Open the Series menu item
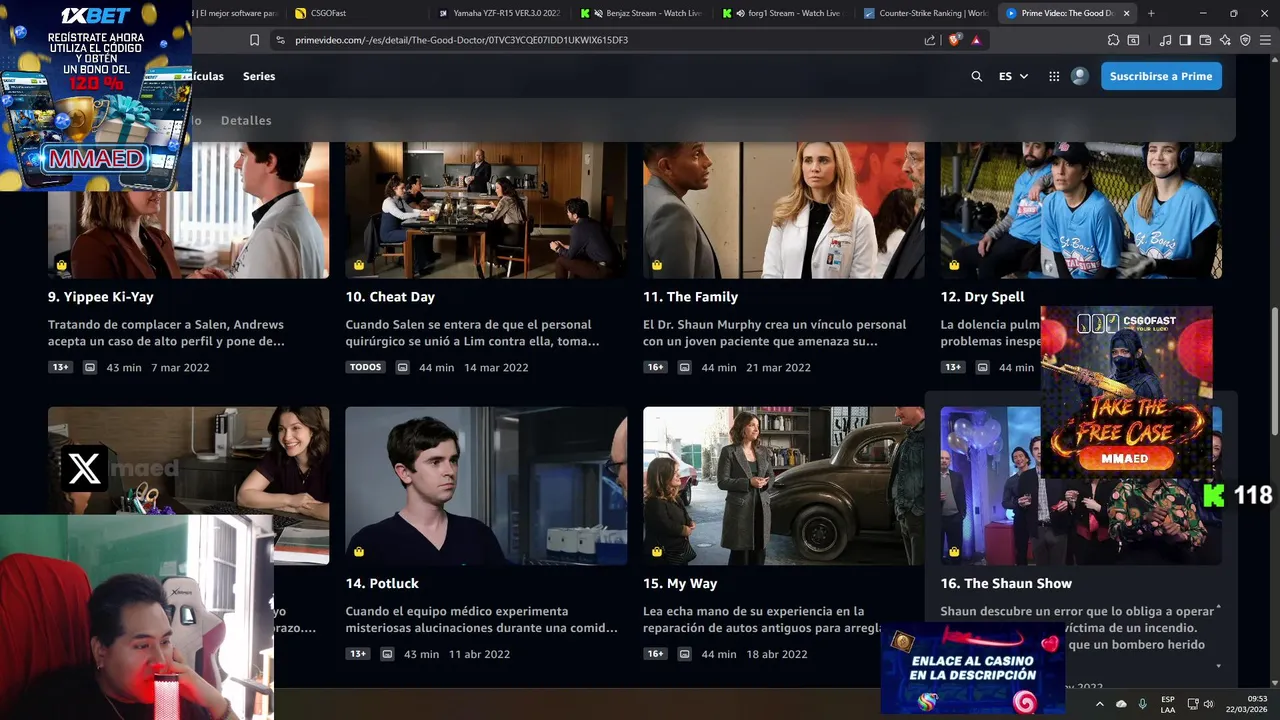 pyautogui.click(x=259, y=76)
